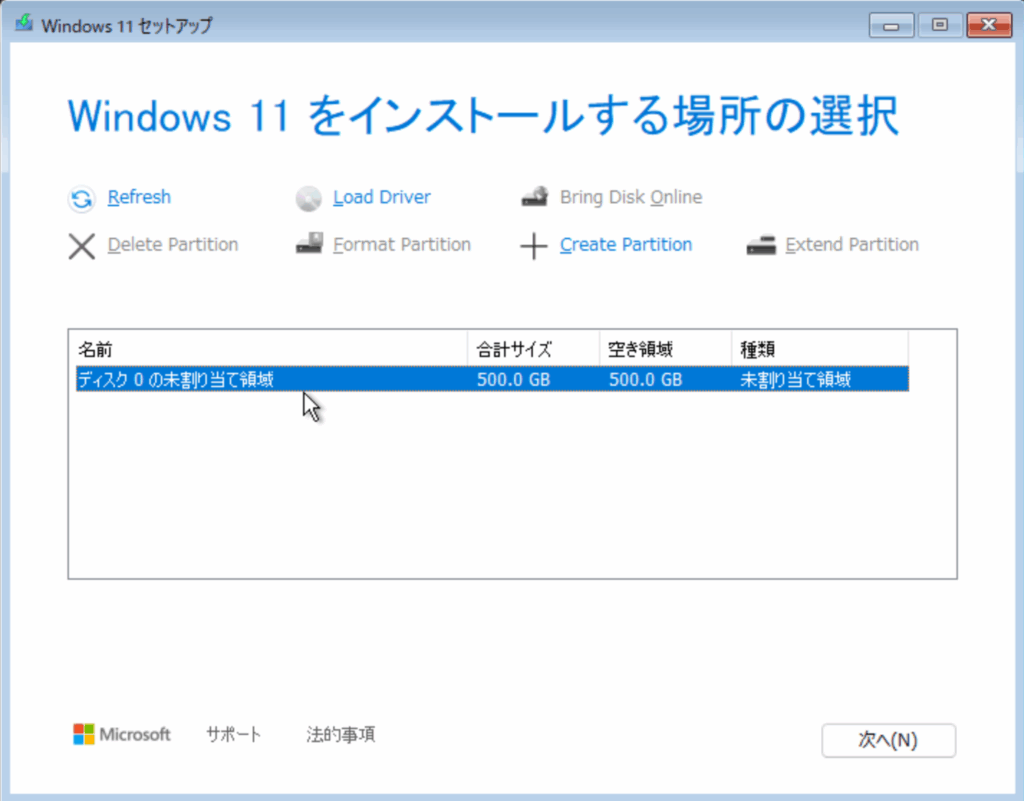Click the Delete Partition X icon
Image resolution: width=1024 pixels, height=801 pixels.
(81, 246)
